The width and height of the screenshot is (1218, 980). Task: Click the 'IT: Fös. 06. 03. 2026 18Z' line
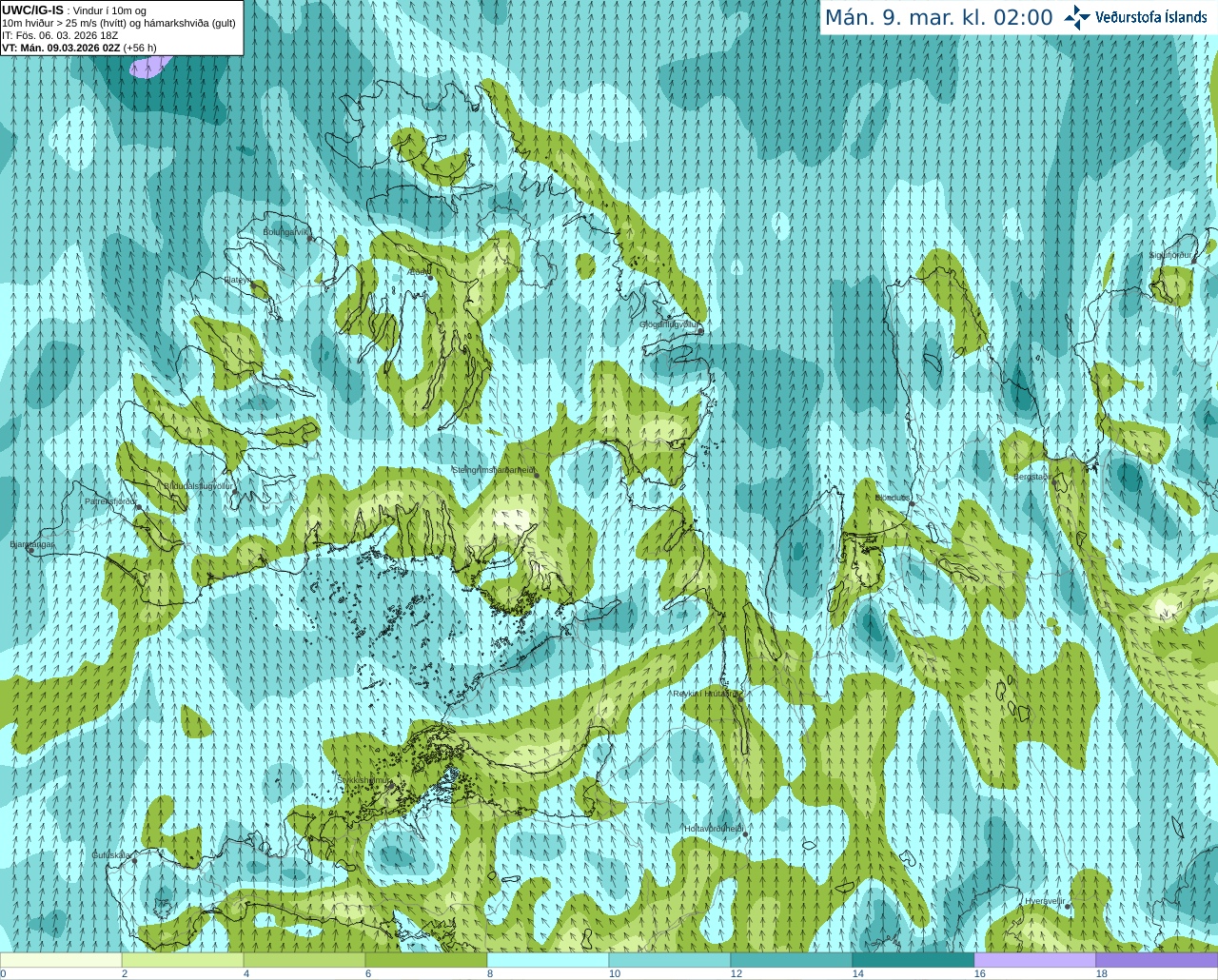[60, 35]
